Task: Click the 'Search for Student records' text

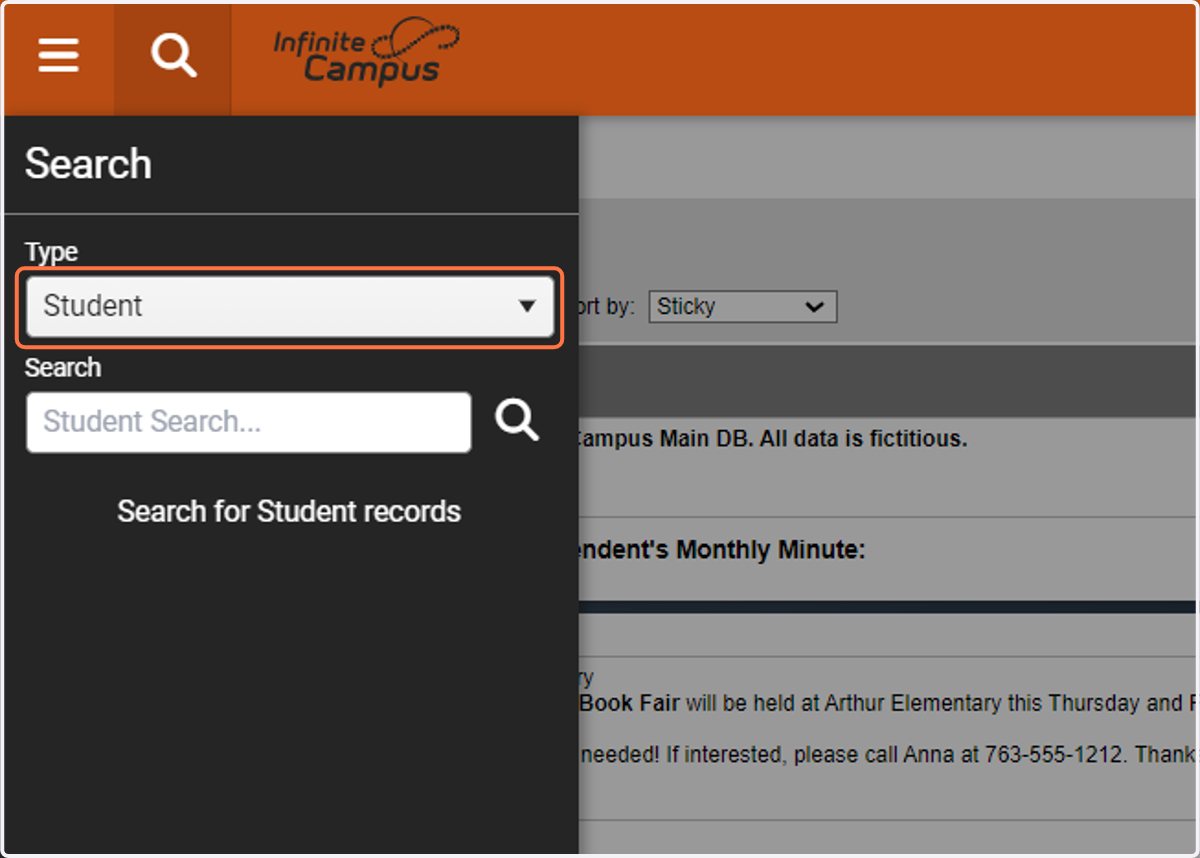Action: 289,511
